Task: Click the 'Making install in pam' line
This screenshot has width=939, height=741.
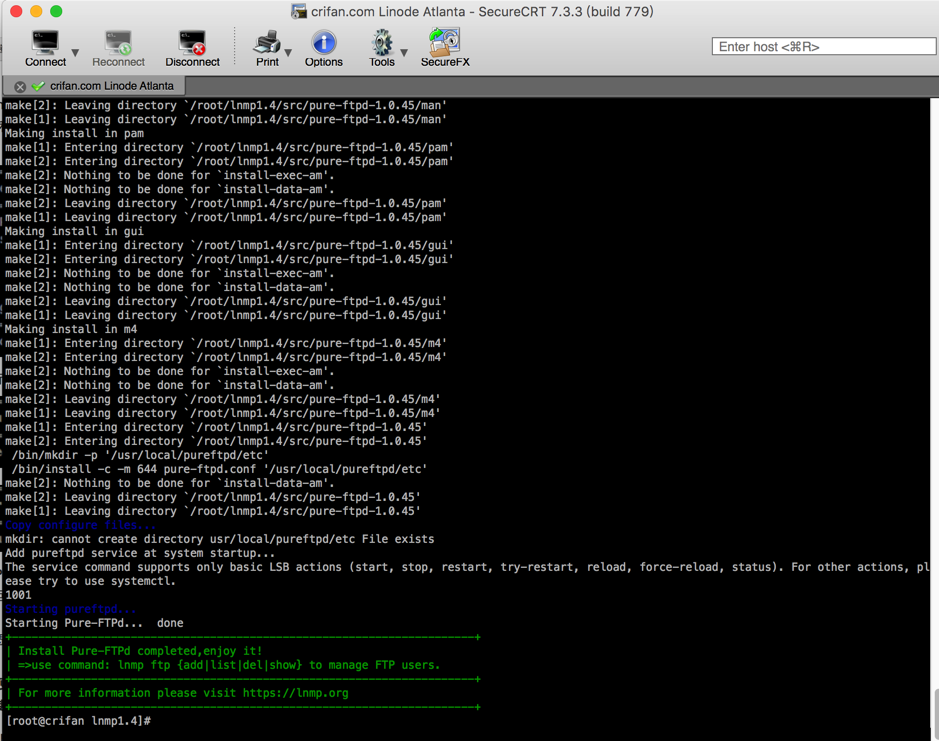Action: click(x=74, y=133)
